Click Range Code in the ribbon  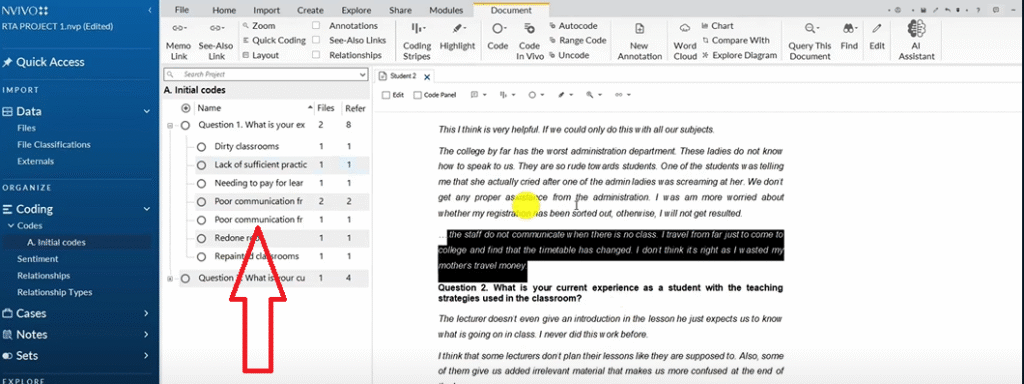click(x=578, y=40)
